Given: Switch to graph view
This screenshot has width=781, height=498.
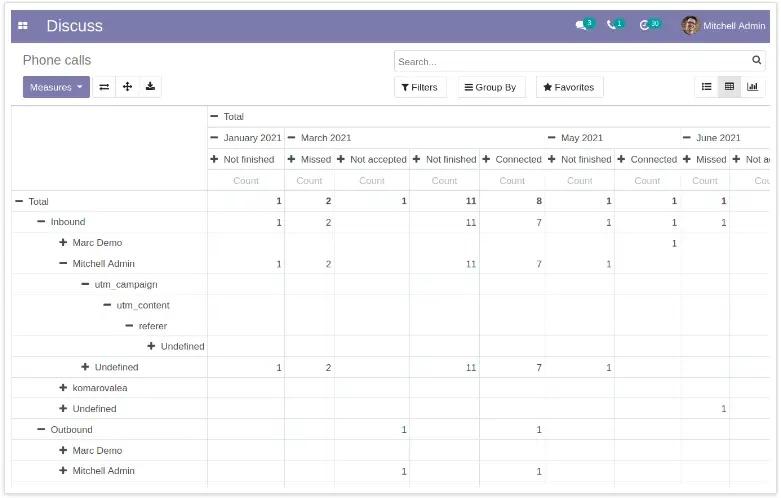Looking at the screenshot, I should click(752, 87).
